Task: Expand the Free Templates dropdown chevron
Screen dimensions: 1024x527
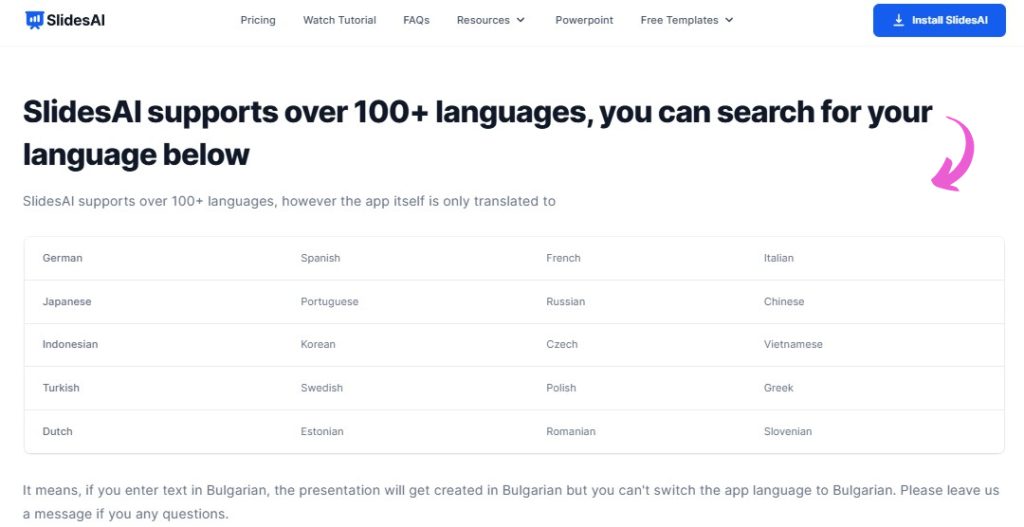Action: pyautogui.click(x=729, y=20)
